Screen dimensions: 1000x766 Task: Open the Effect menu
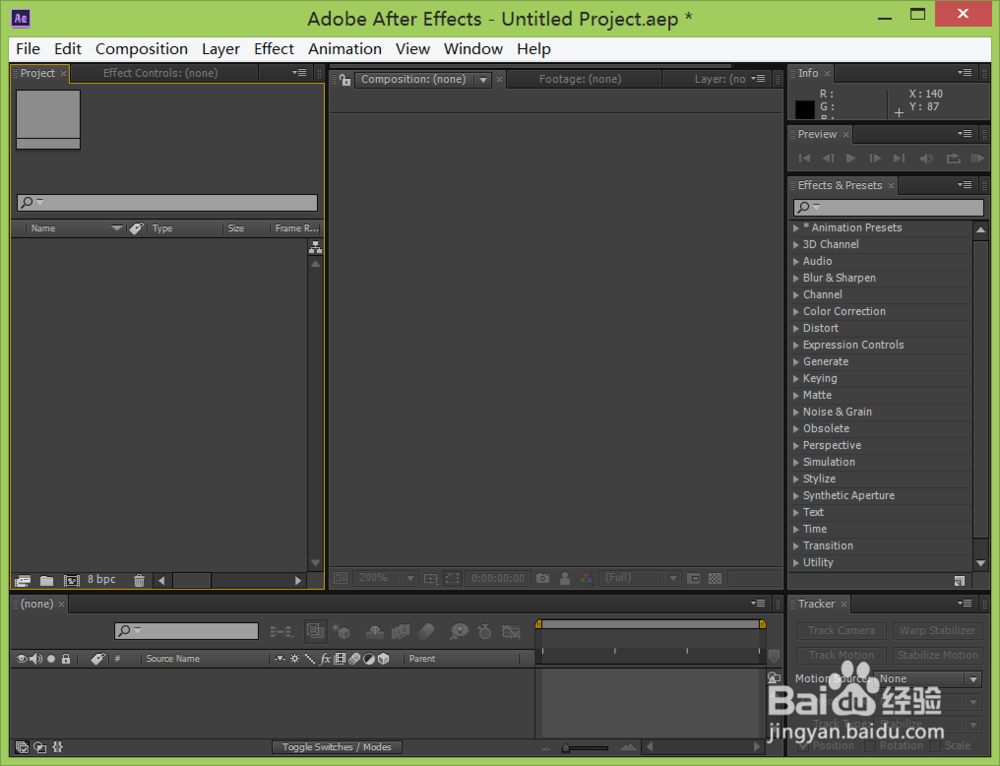click(x=274, y=49)
